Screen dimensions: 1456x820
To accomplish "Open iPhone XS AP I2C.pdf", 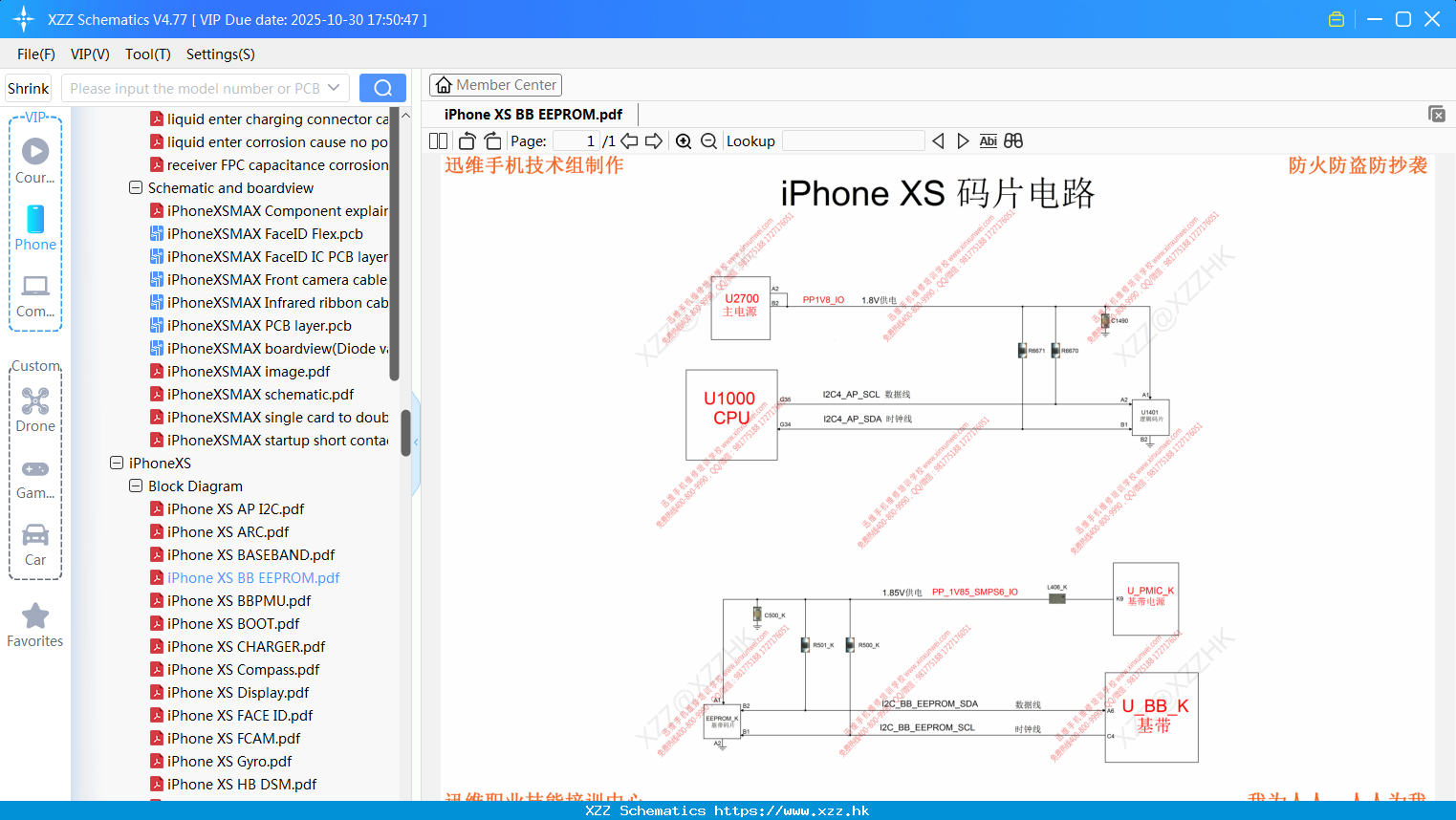I will tap(235, 508).
